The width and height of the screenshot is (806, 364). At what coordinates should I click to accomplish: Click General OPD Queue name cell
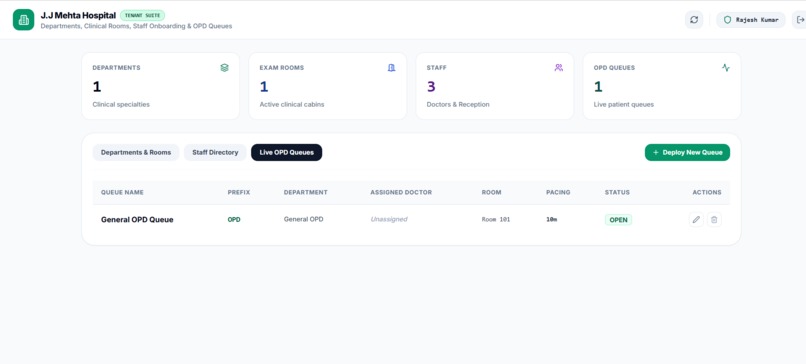pyautogui.click(x=137, y=220)
